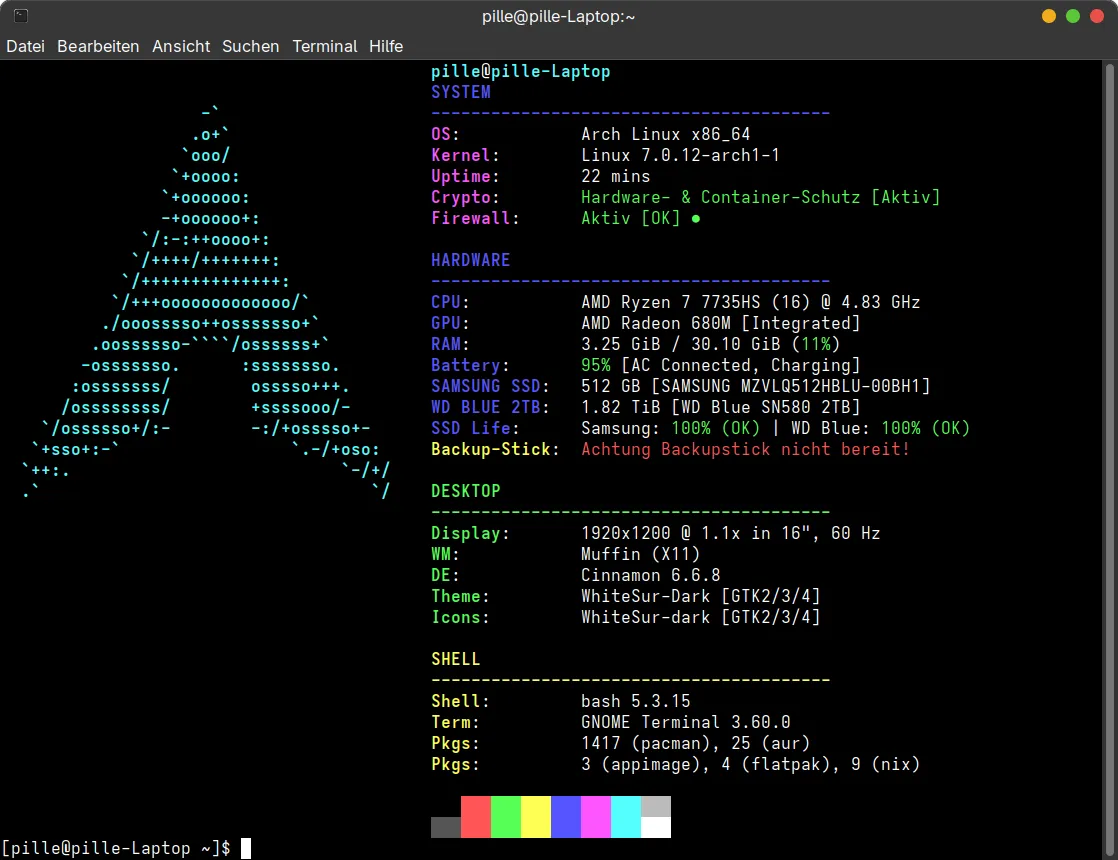
Task: Click the blue color block
Action: 565,817
